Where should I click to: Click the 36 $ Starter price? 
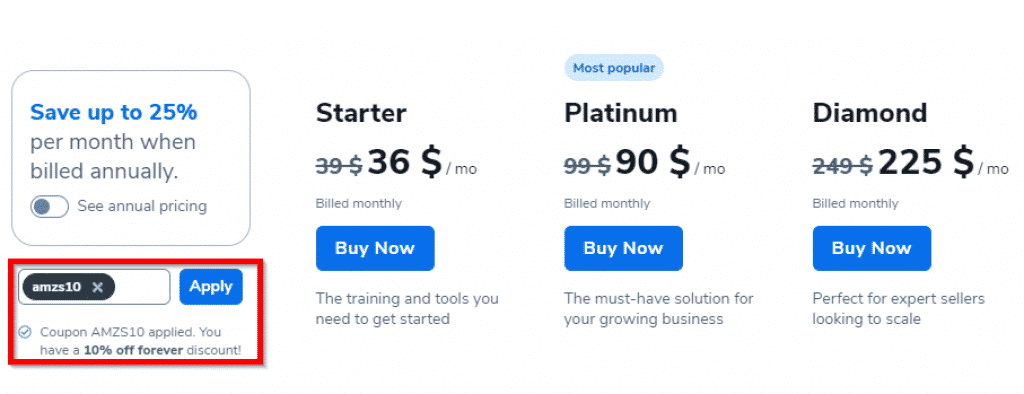(405, 162)
